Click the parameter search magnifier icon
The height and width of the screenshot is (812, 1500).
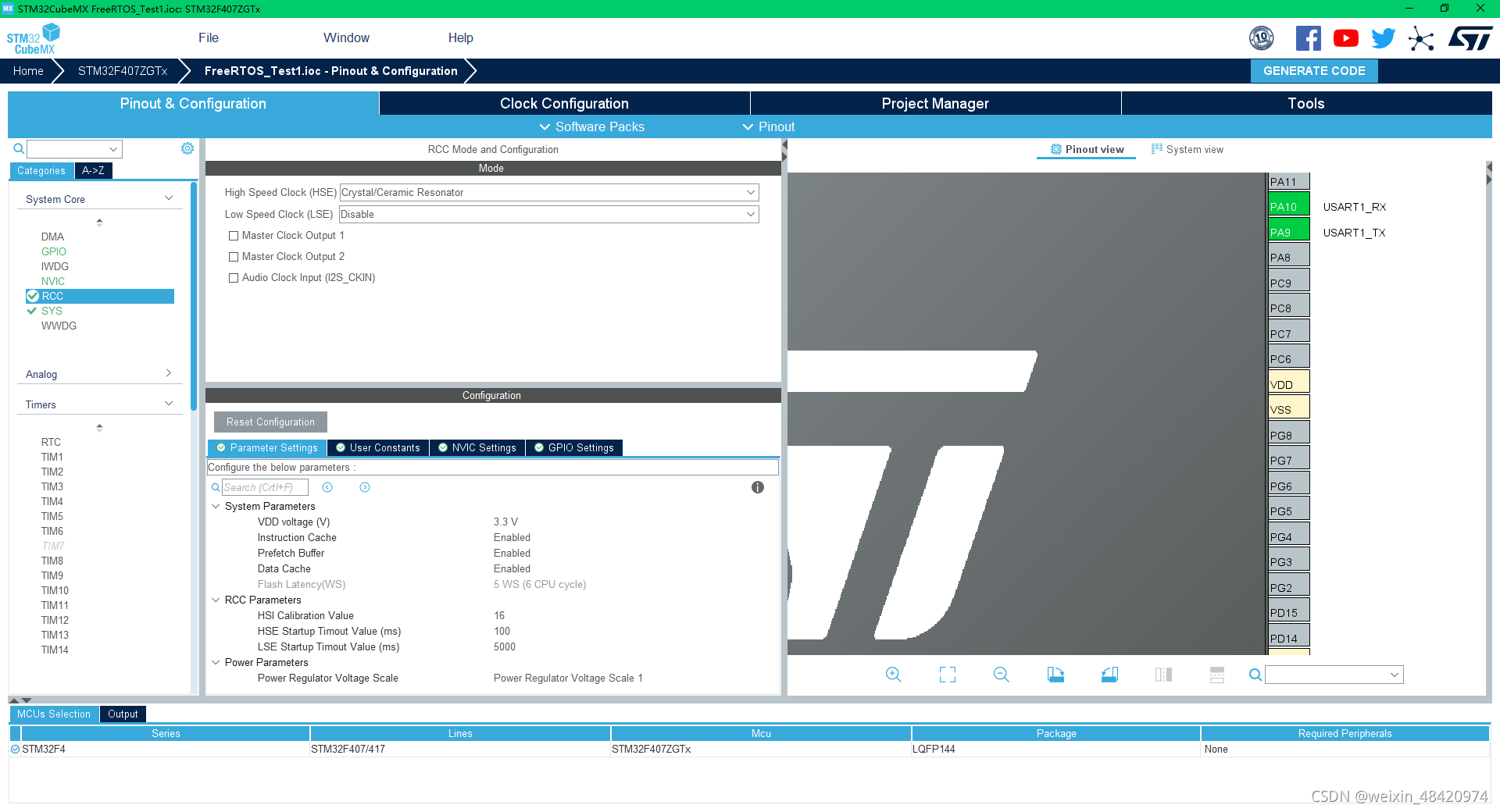click(x=216, y=487)
